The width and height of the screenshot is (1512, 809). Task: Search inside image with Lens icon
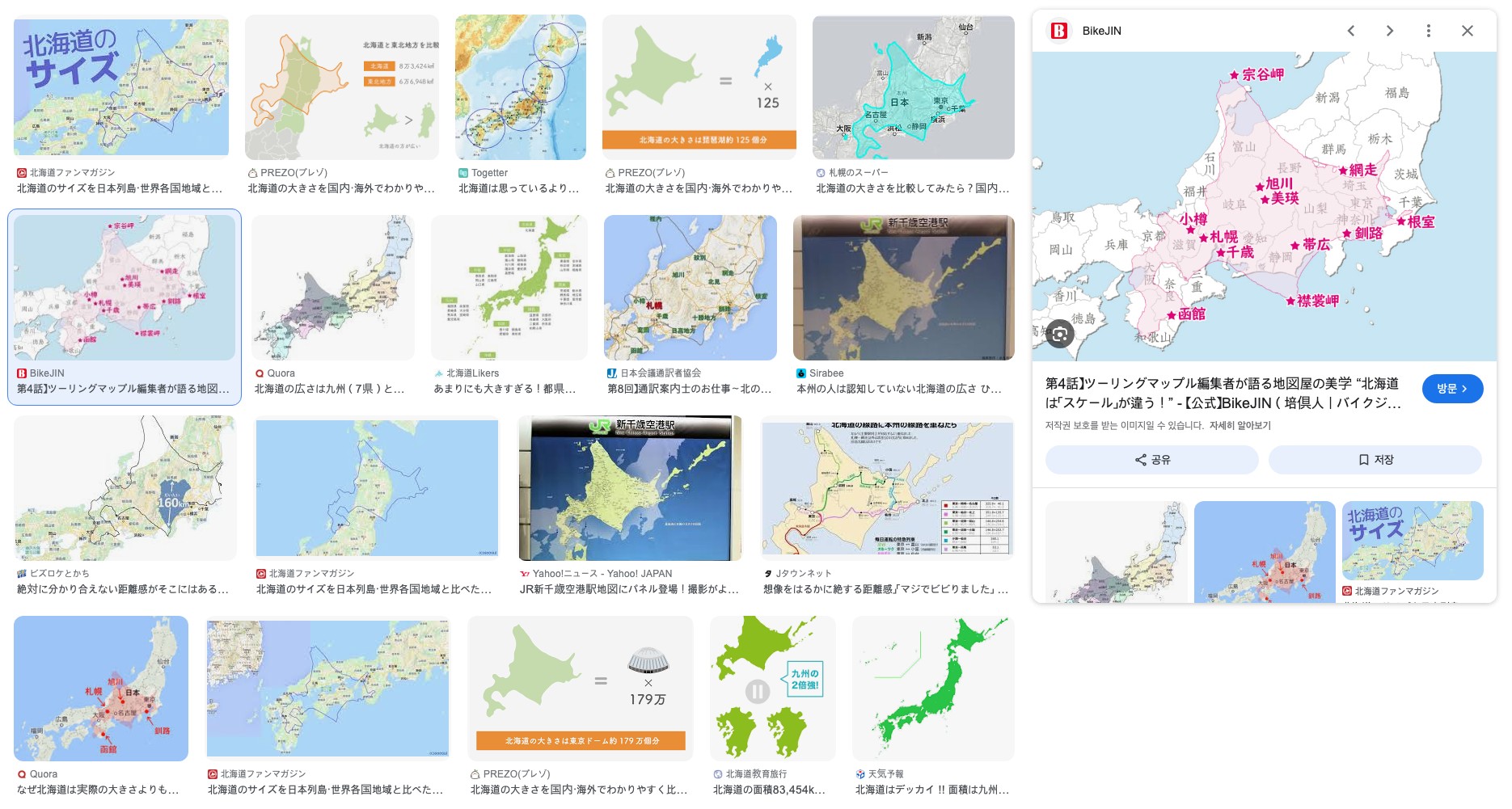[x=1060, y=334]
